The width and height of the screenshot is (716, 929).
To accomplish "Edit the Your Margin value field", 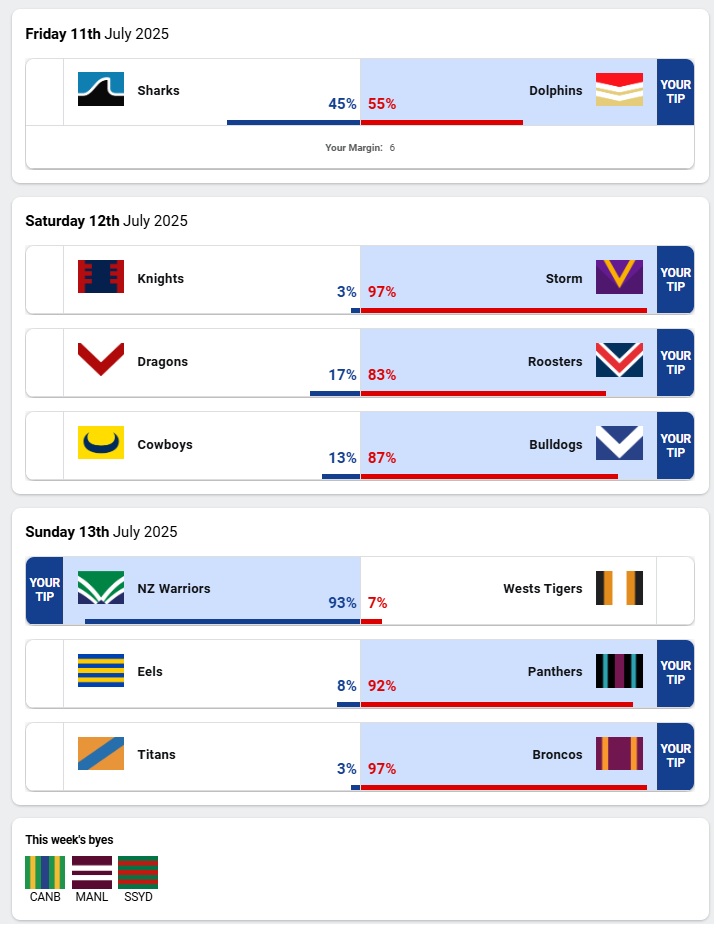I will pyautogui.click(x=393, y=148).
